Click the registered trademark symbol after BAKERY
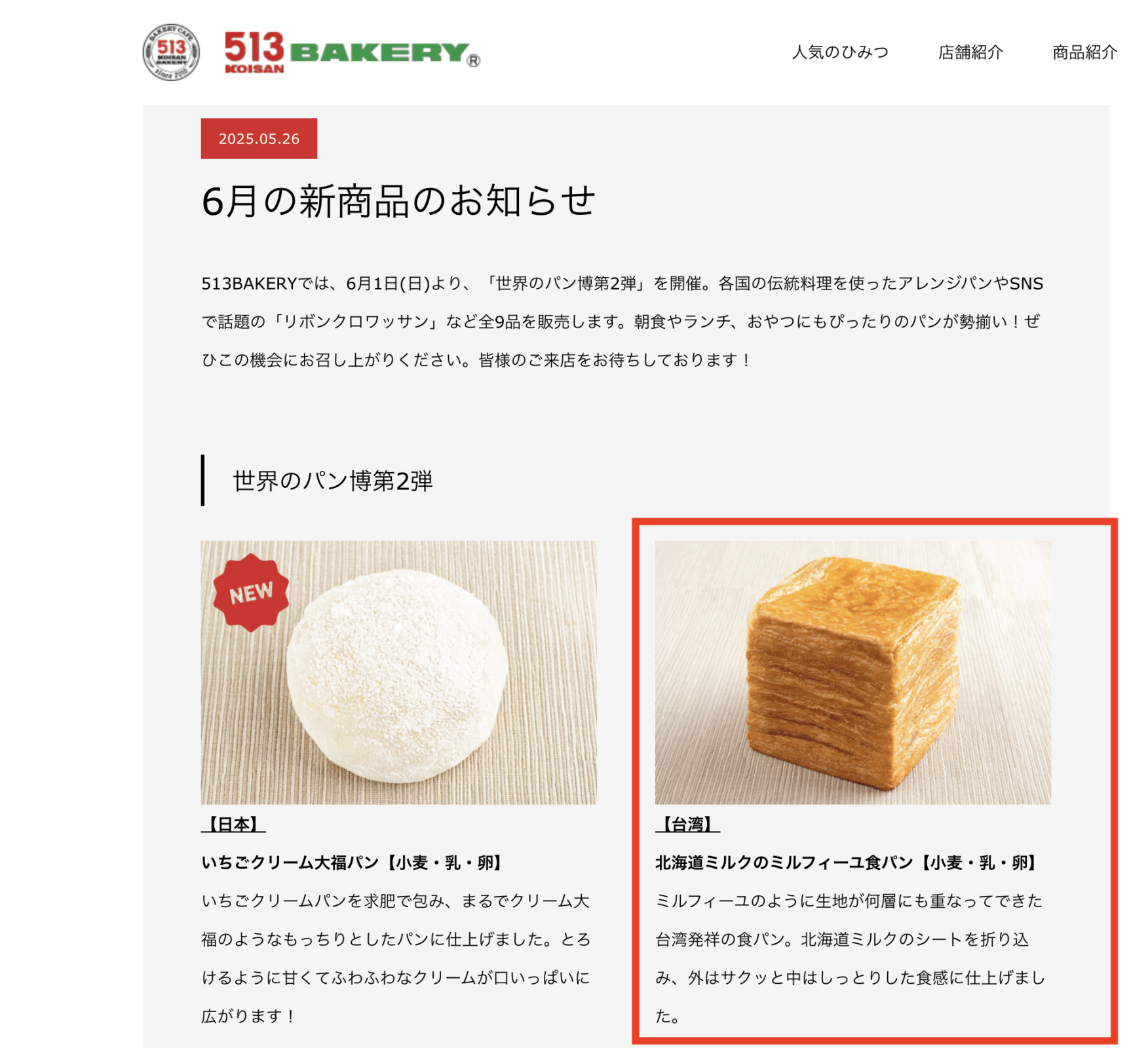The height and width of the screenshot is (1048, 1148). pyautogui.click(x=473, y=61)
